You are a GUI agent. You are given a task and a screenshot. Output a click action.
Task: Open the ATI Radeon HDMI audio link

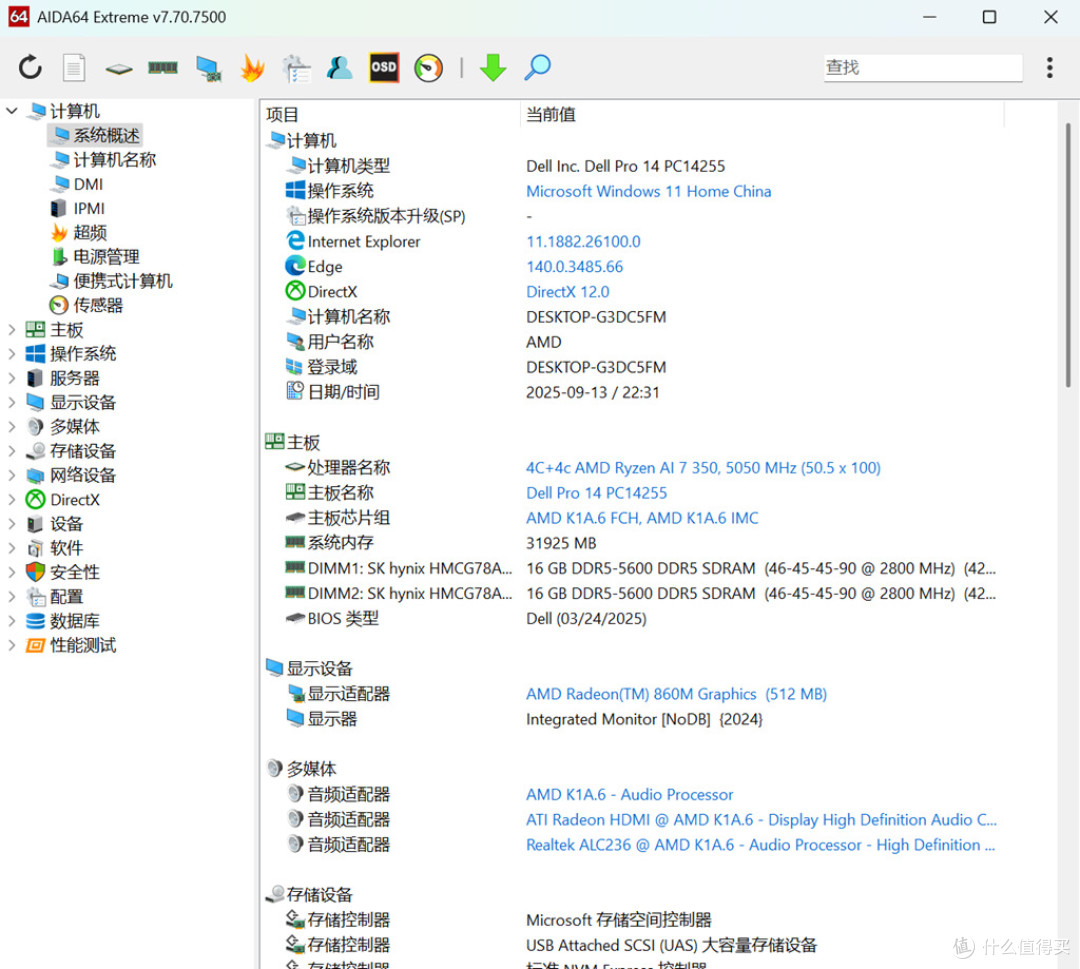click(761, 820)
